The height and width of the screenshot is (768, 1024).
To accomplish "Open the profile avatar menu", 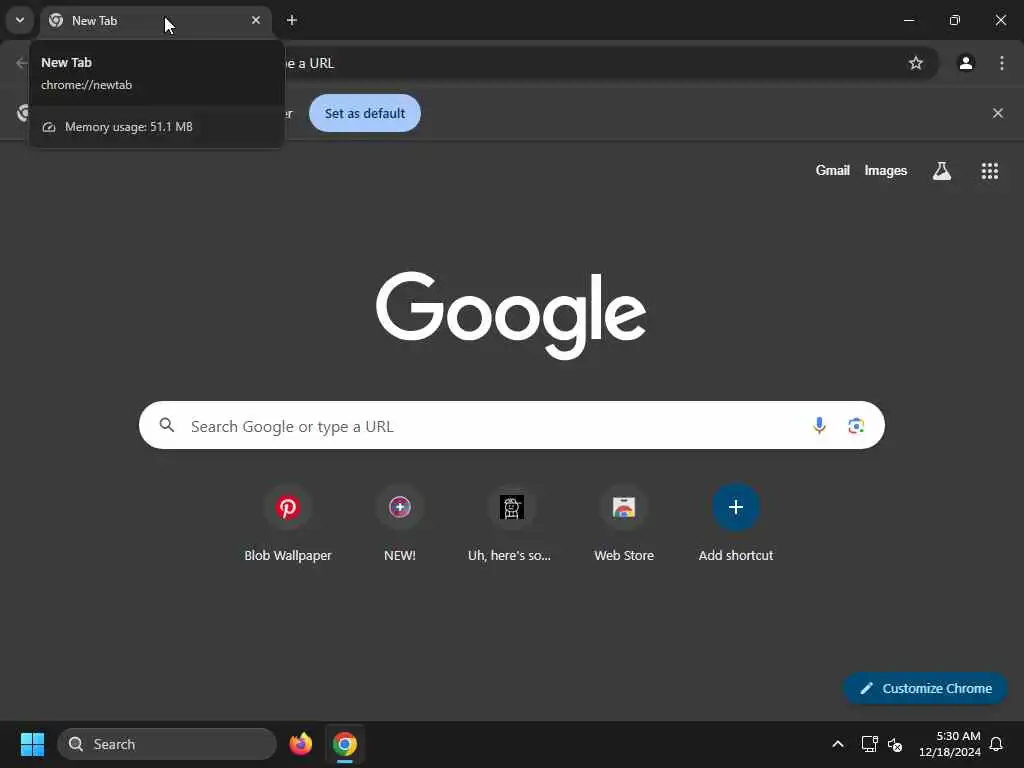I will [966, 63].
